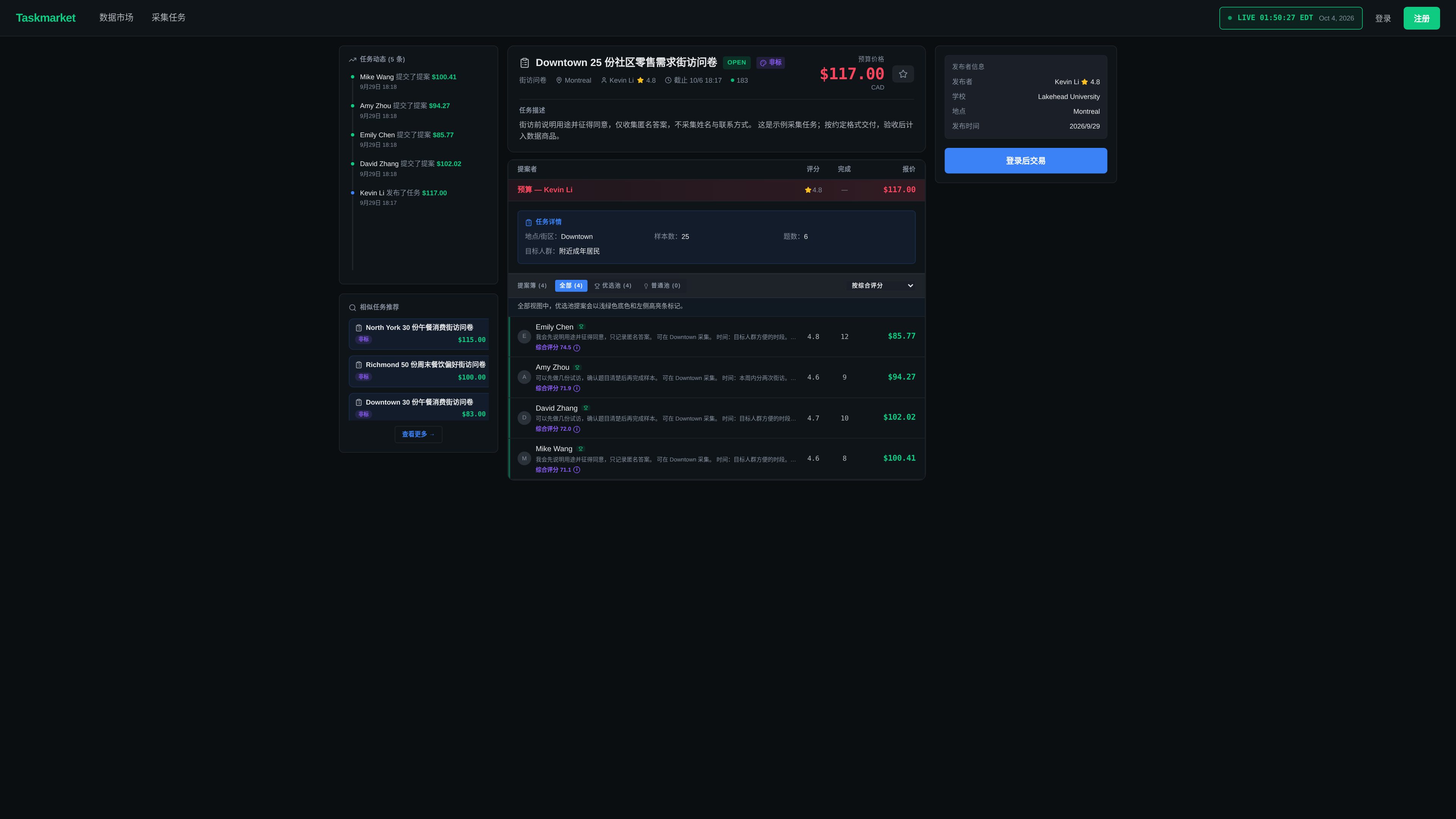This screenshot has height=819, width=1456.
Task: Click Amy Zhou's avatar circle A
Action: click(524, 377)
